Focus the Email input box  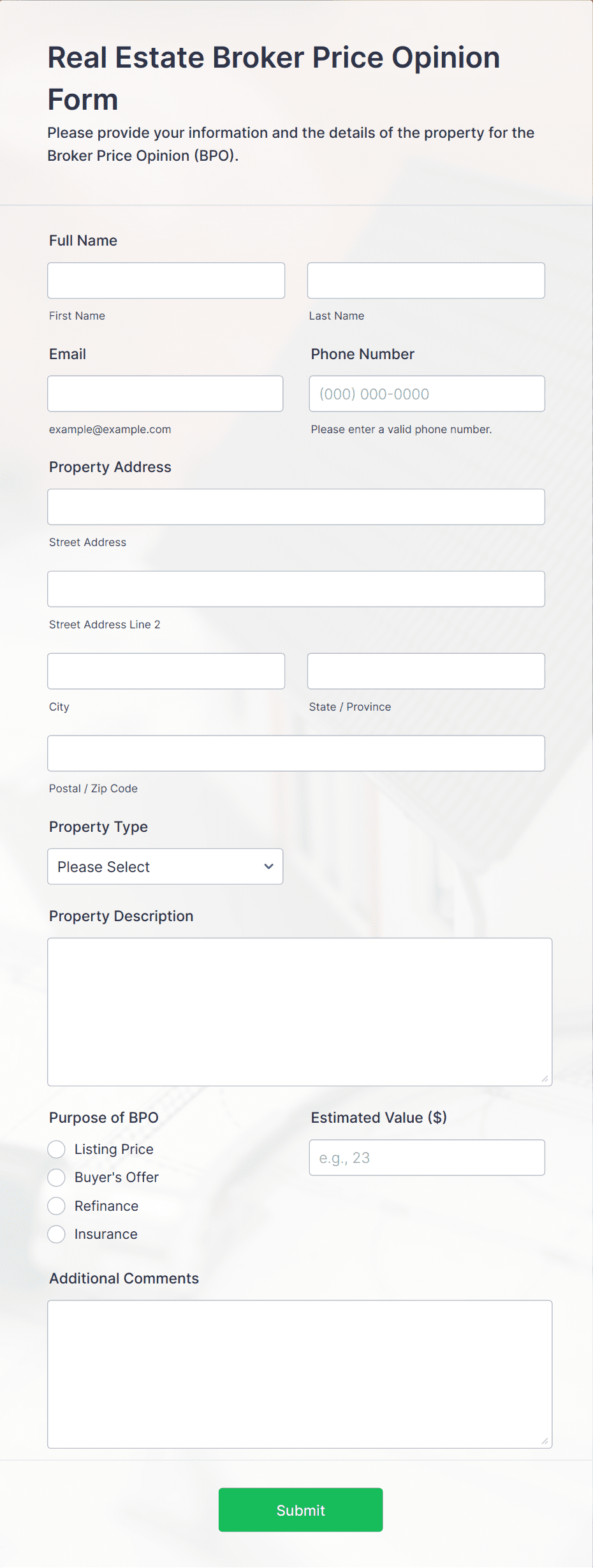165,394
